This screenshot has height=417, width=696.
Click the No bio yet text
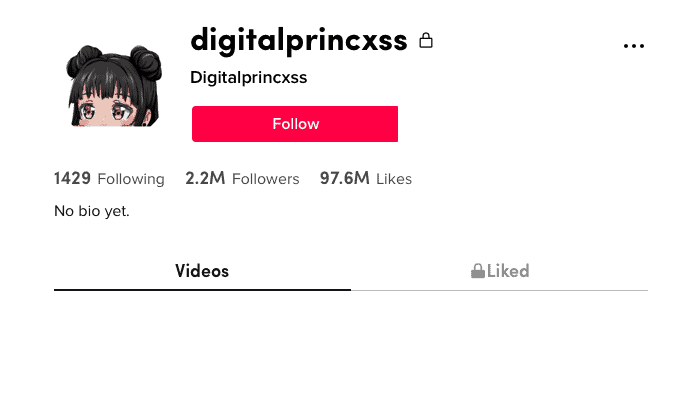[x=92, y=211]
